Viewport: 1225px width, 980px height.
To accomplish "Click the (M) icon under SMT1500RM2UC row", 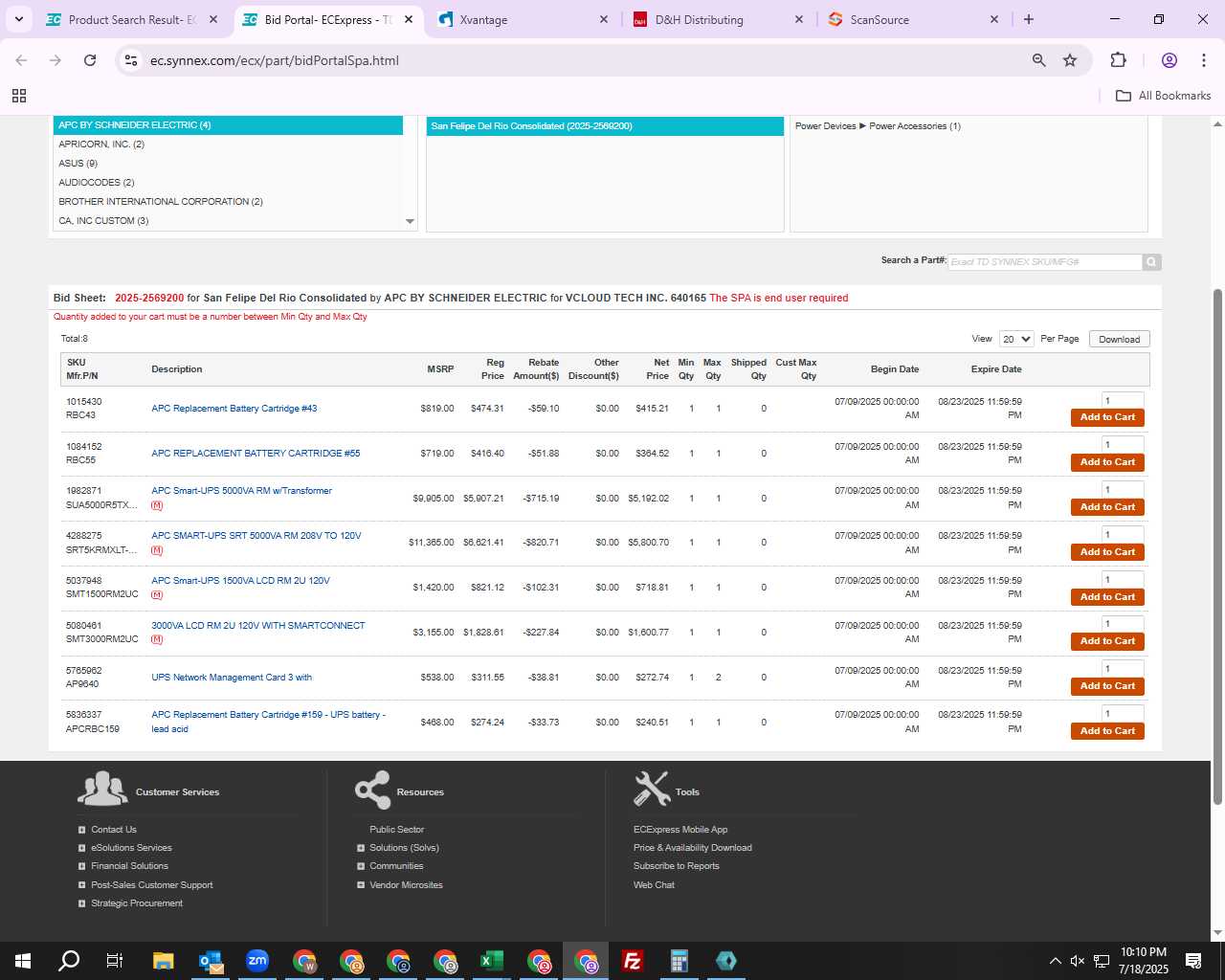I will (157, 595).
